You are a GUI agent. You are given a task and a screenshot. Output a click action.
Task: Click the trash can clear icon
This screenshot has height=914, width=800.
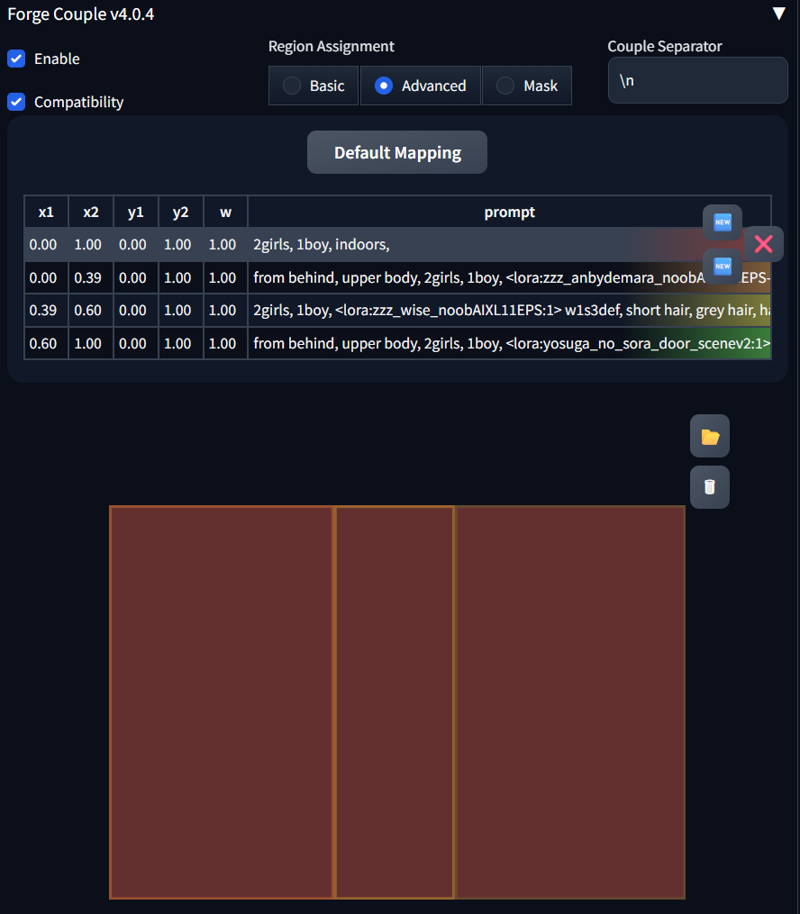click(x=709, y=487)
